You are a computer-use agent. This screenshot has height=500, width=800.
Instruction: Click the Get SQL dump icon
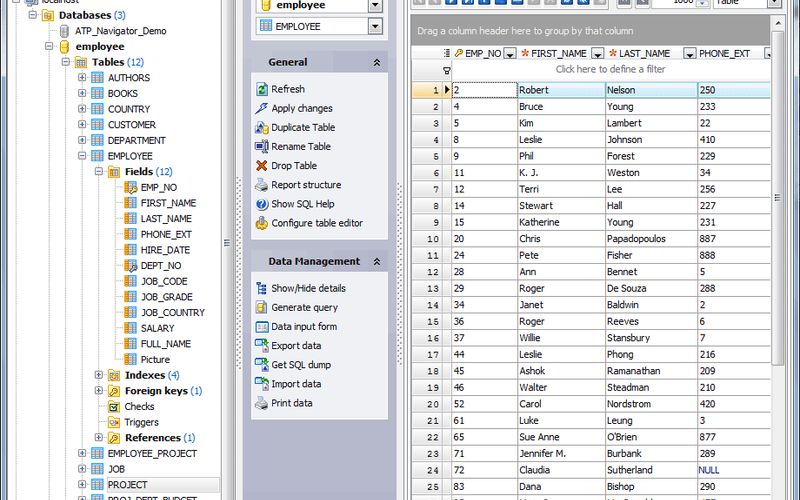(x=262, y=365)
